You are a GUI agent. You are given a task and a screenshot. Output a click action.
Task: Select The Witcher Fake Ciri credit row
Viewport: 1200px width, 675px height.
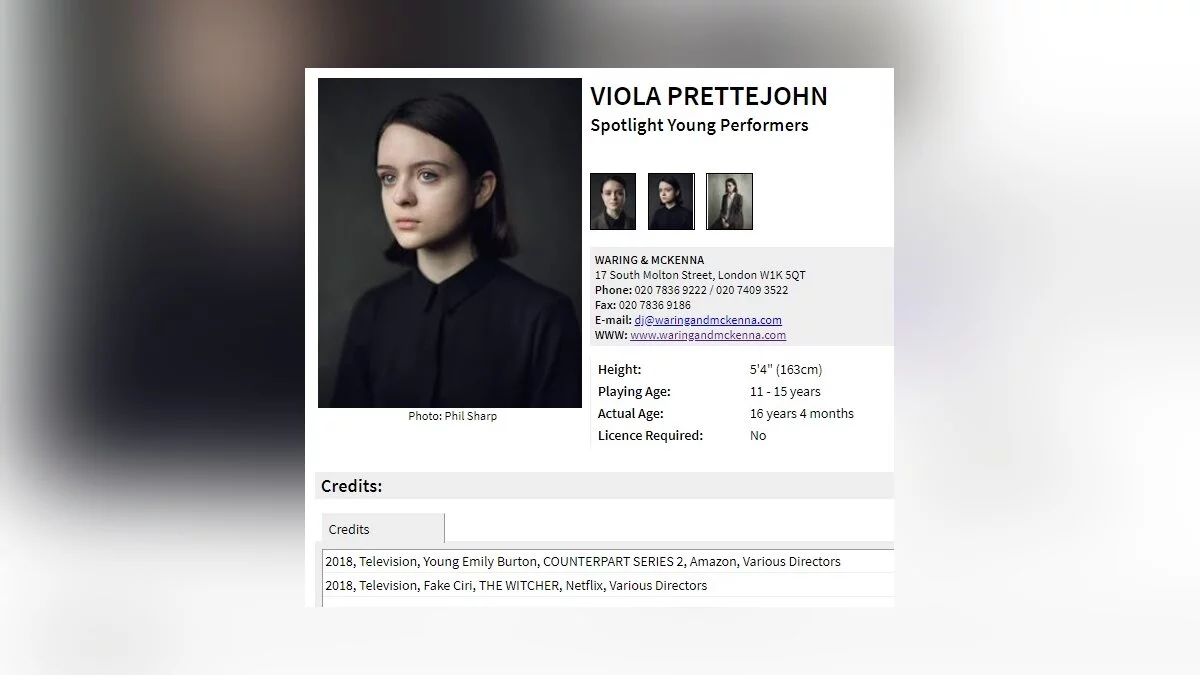click(516, 585)
